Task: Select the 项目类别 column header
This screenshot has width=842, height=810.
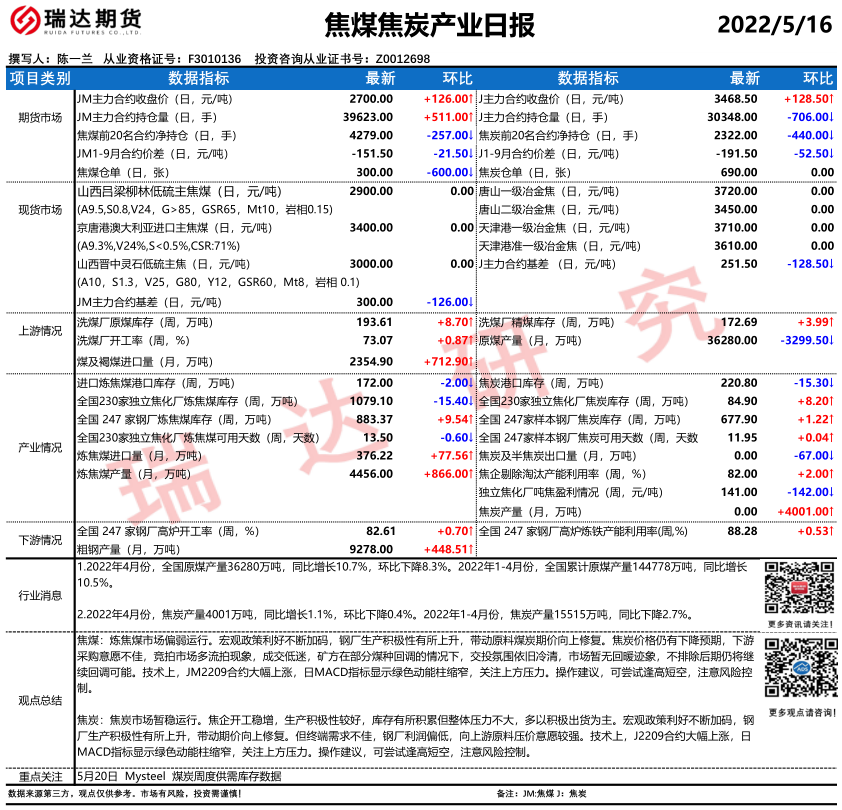Action: click(40, 79)
